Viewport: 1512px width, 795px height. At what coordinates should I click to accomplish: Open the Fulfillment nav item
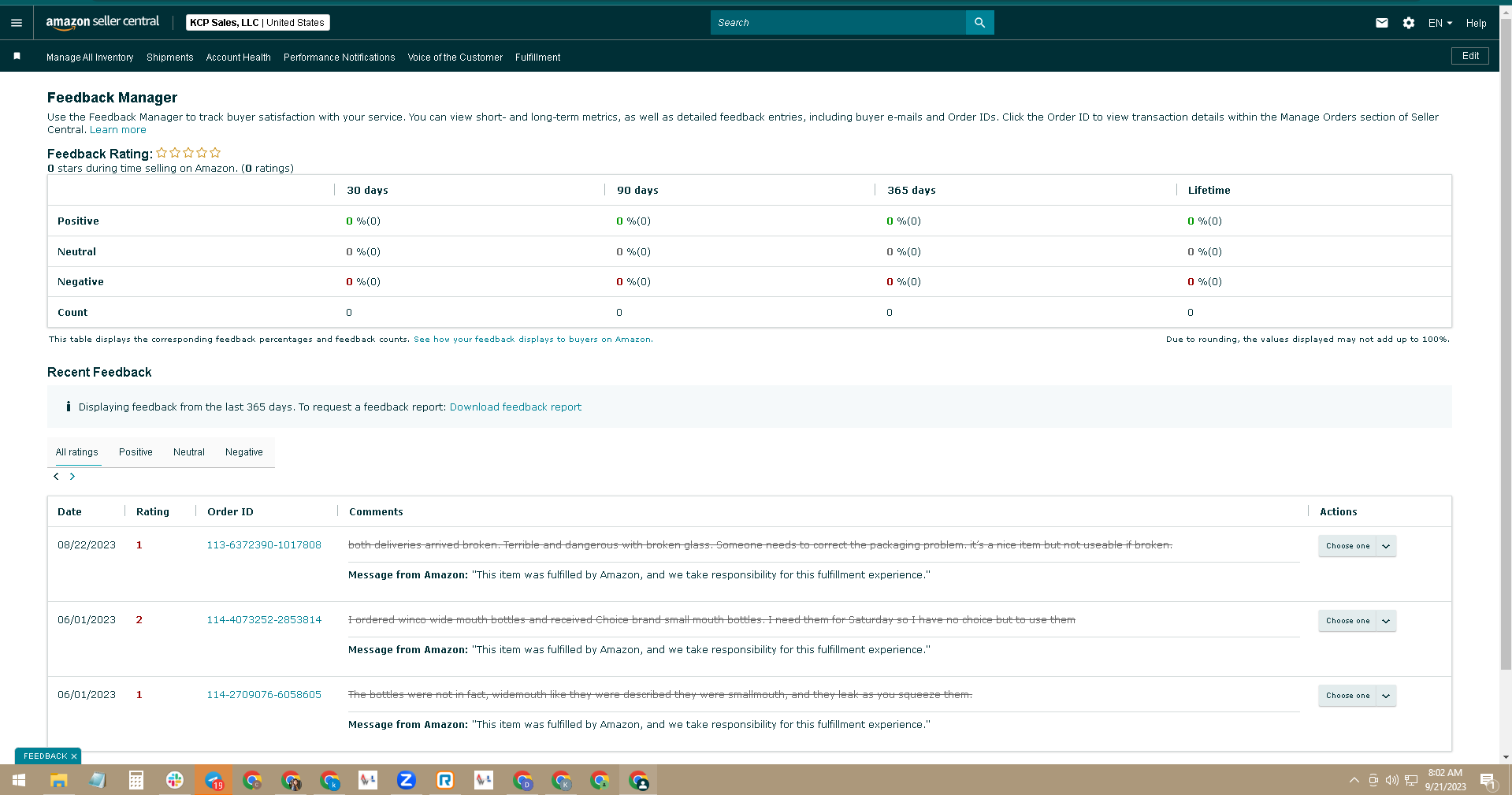click(538, 58)
